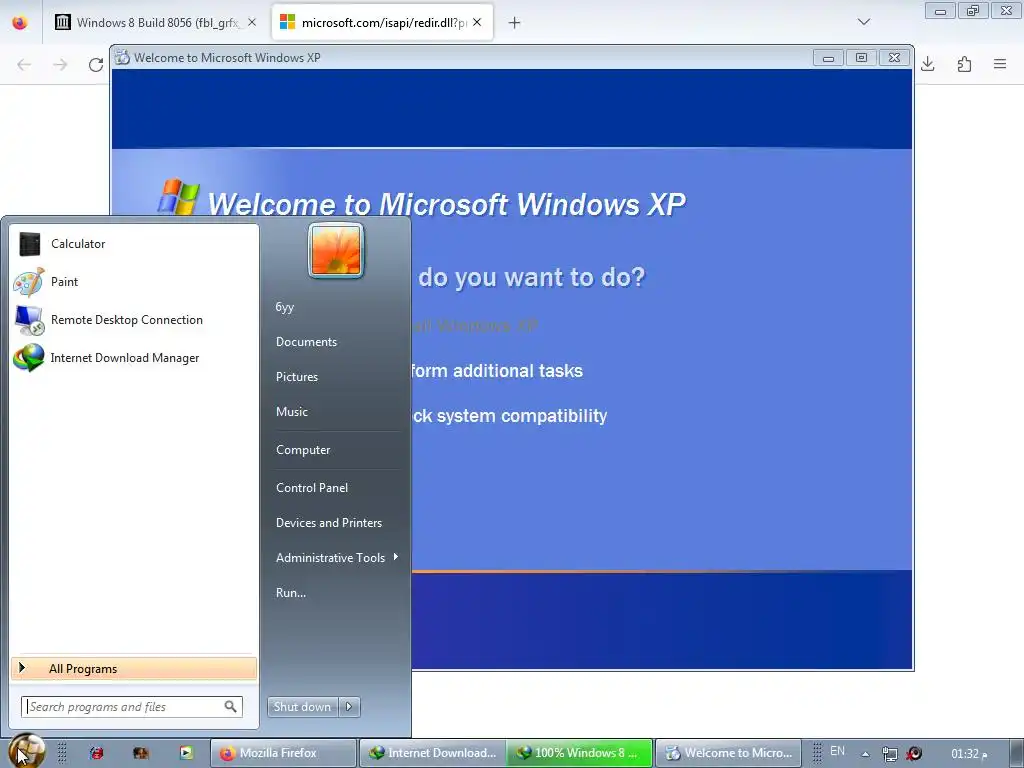Open the 100% Windows 8 download taskbar item
This screenshot has width=1024, height=768.
[x=579, y=753]
